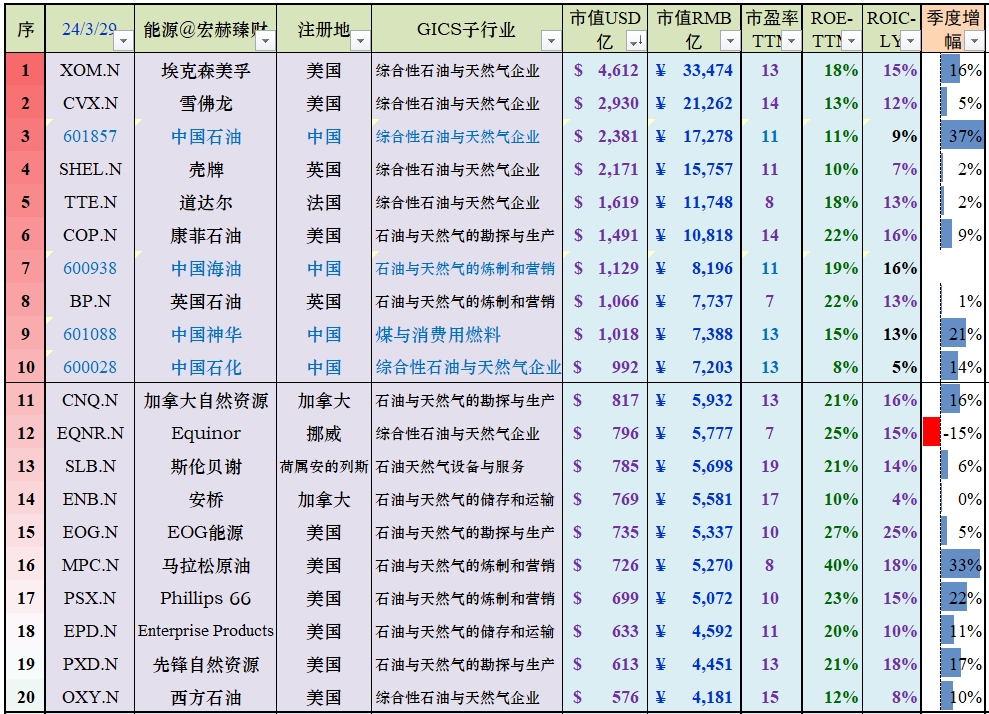Screen dimensions: 989x714
Task: Open sort dropdown on 市值USD亿 column
Action: pyautogui.click(x=636, y=41)
